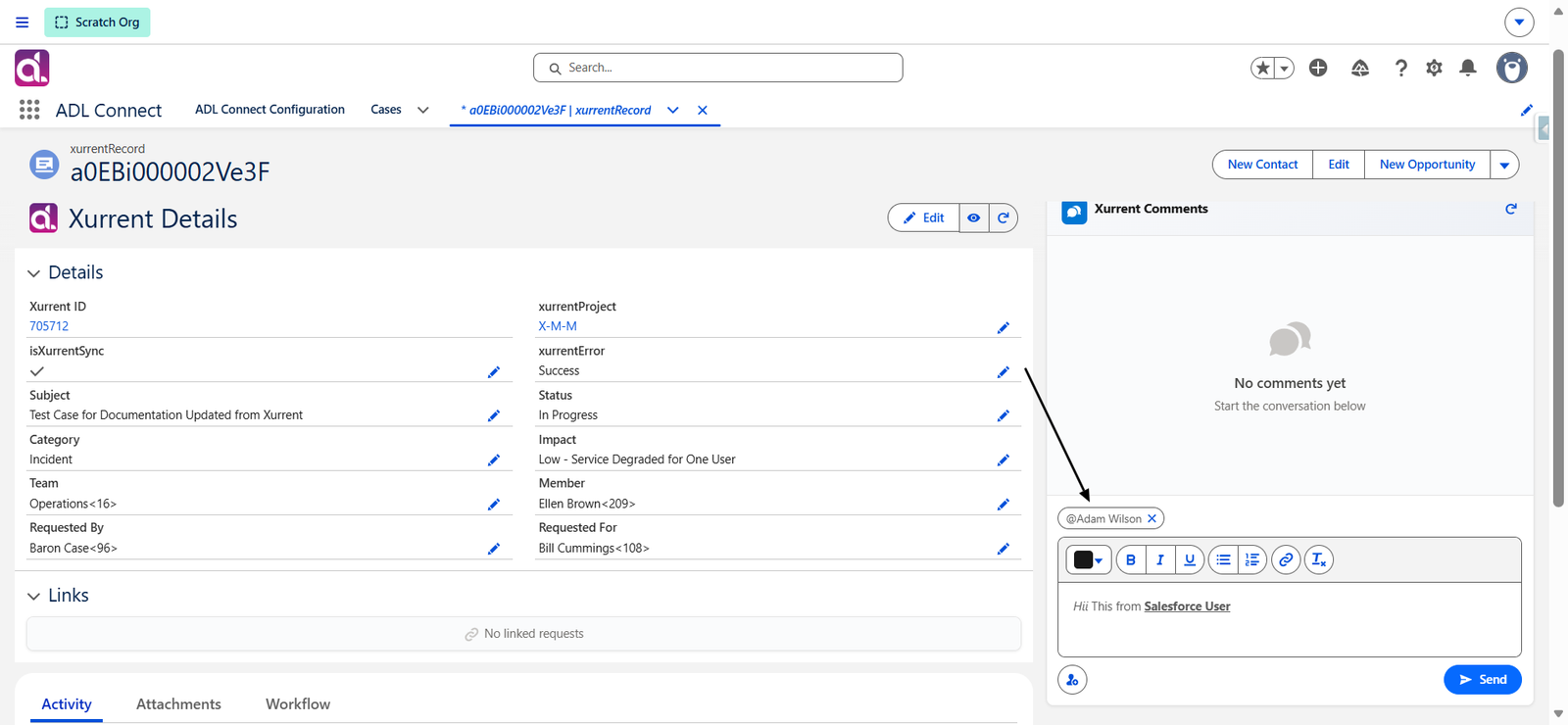The width and height of the screenshot is (1568, 725).
Task: Refresh the Xurrent Comments panel
Action: (1511, 209)
